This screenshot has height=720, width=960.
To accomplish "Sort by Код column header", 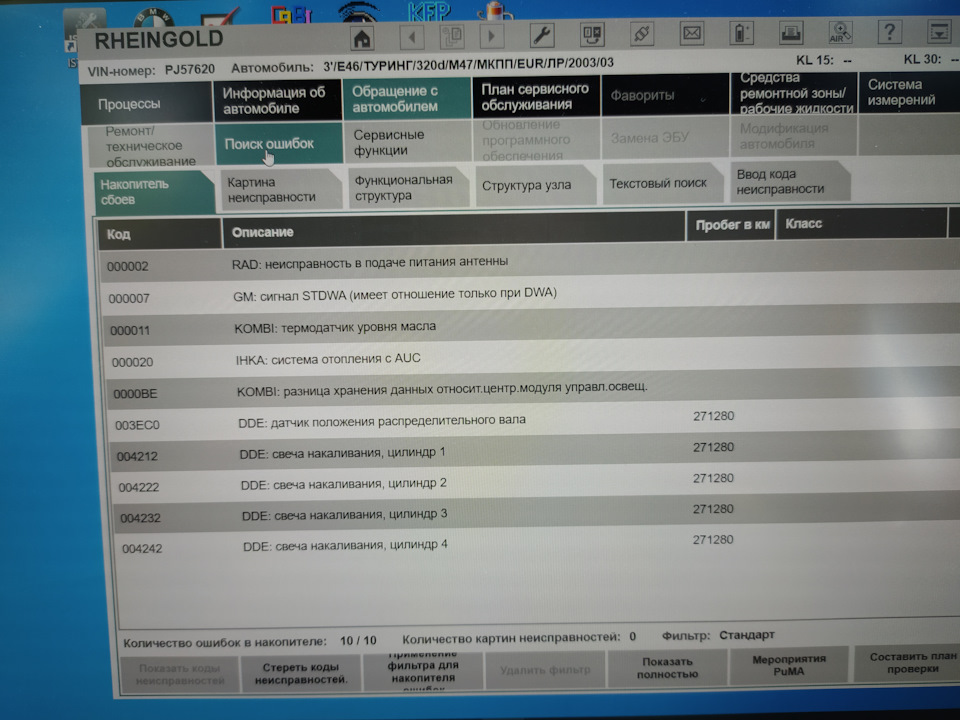I will 159,234.
